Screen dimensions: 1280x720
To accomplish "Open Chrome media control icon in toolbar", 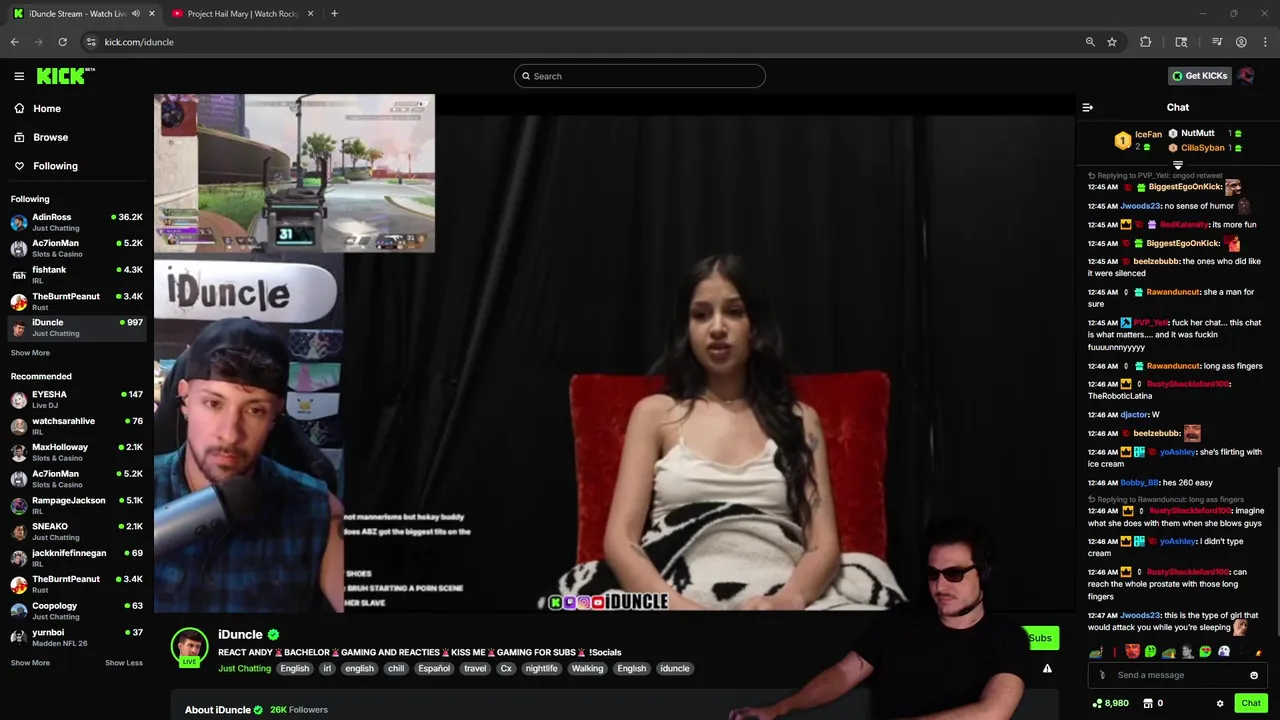I will [x=1217, y=42].
